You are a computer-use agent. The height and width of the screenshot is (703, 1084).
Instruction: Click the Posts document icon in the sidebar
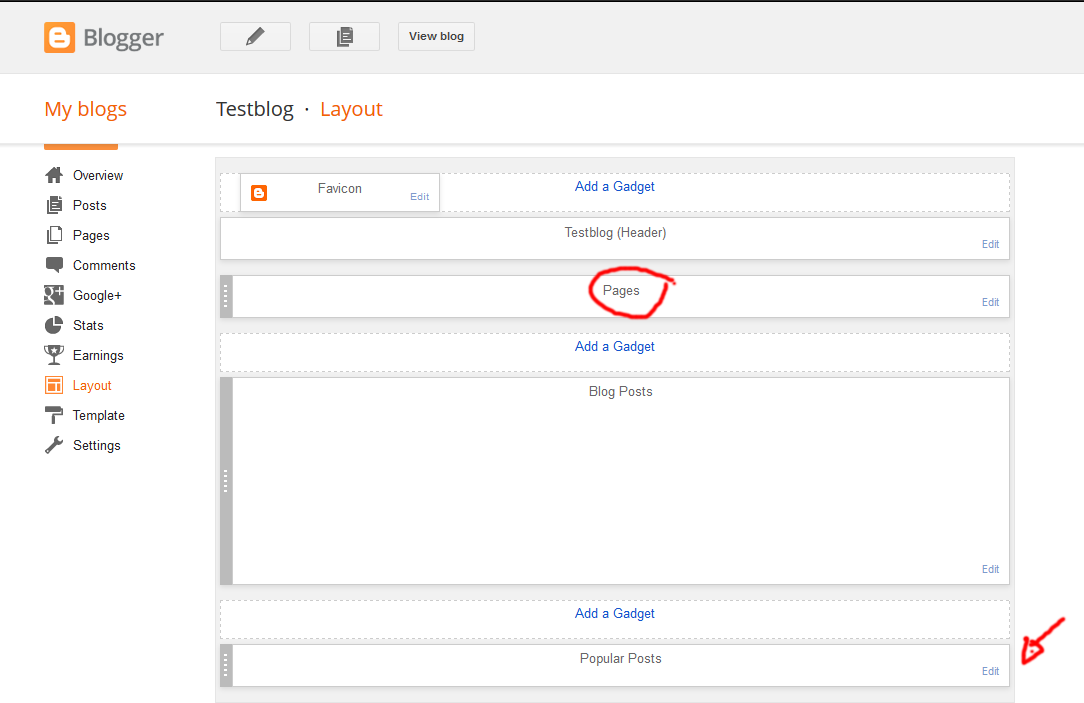[54, 205]
